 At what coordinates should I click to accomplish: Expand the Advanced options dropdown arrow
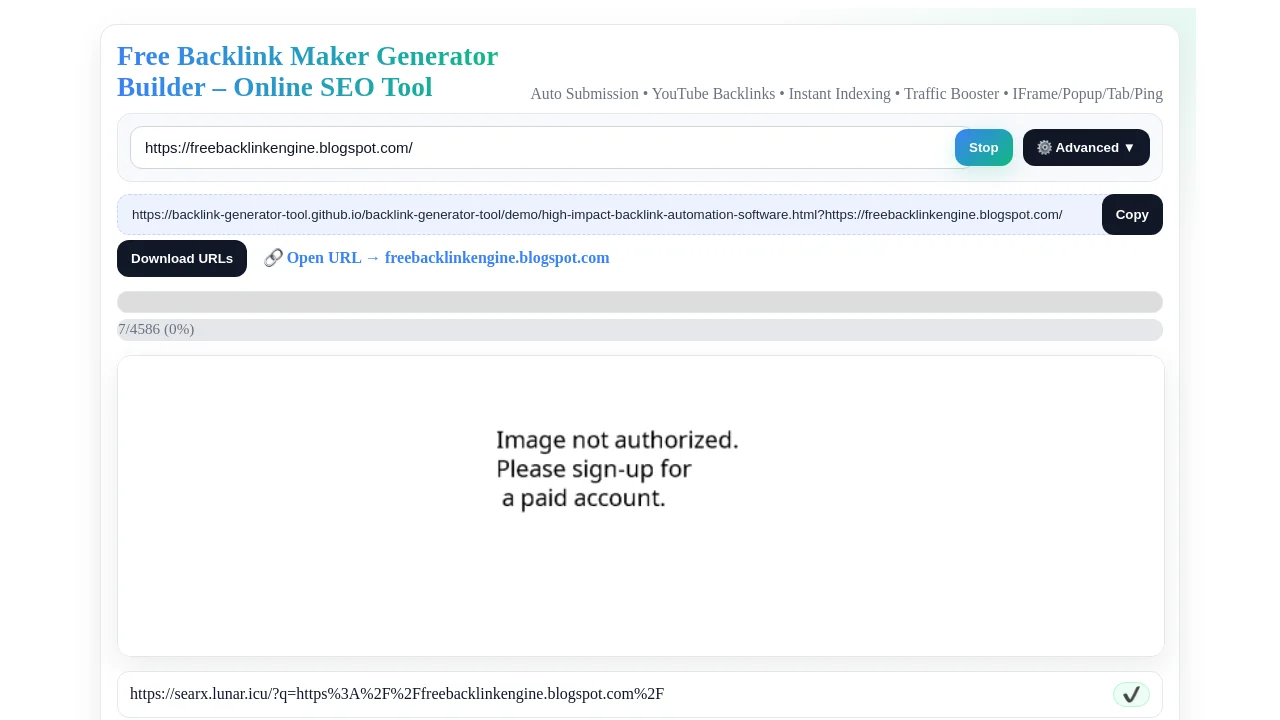[x=1129, y=148]
